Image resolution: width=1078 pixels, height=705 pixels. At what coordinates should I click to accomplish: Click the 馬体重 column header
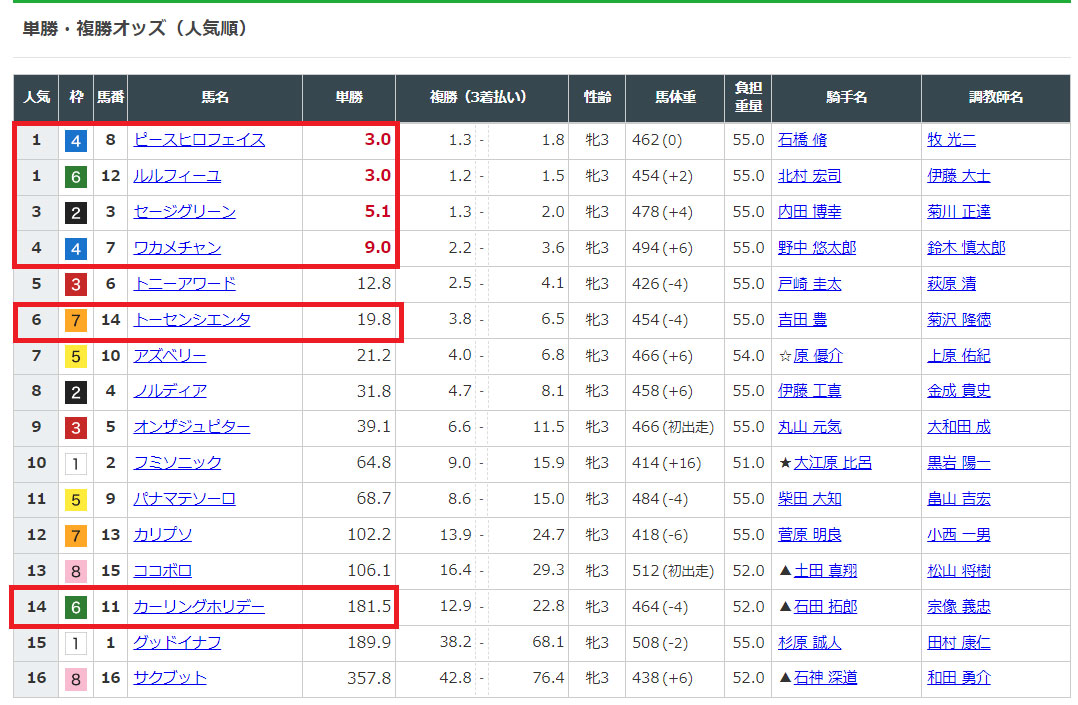(x=676, y=98)
